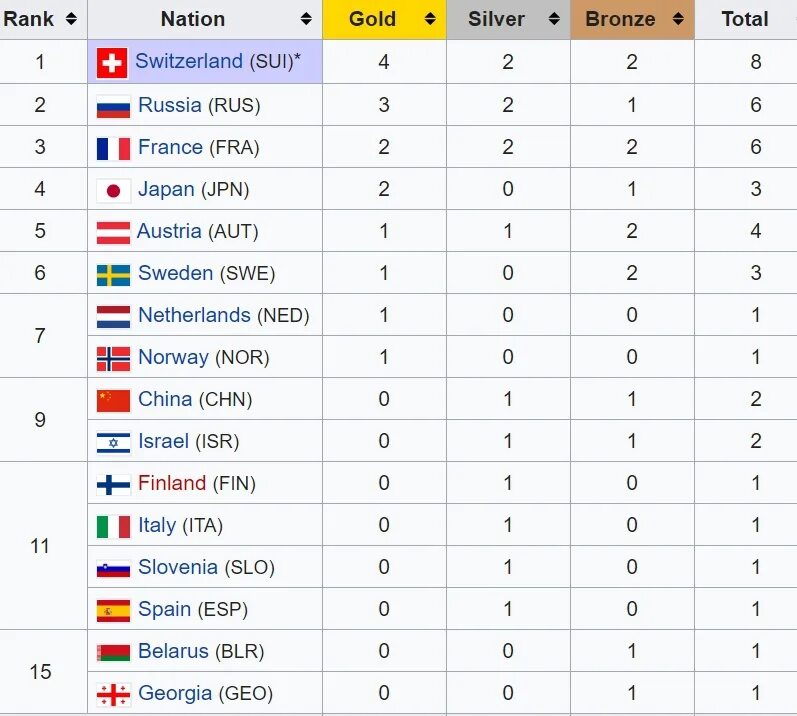The height and width of the screenshot is (716, 797).
Task: Click the China flag icon
Action: 113,400
